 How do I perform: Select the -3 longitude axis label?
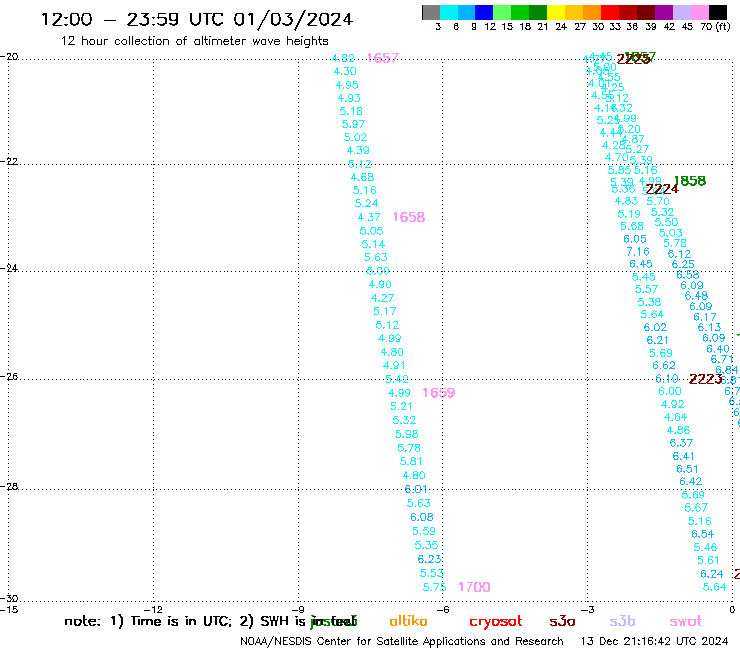588,609
